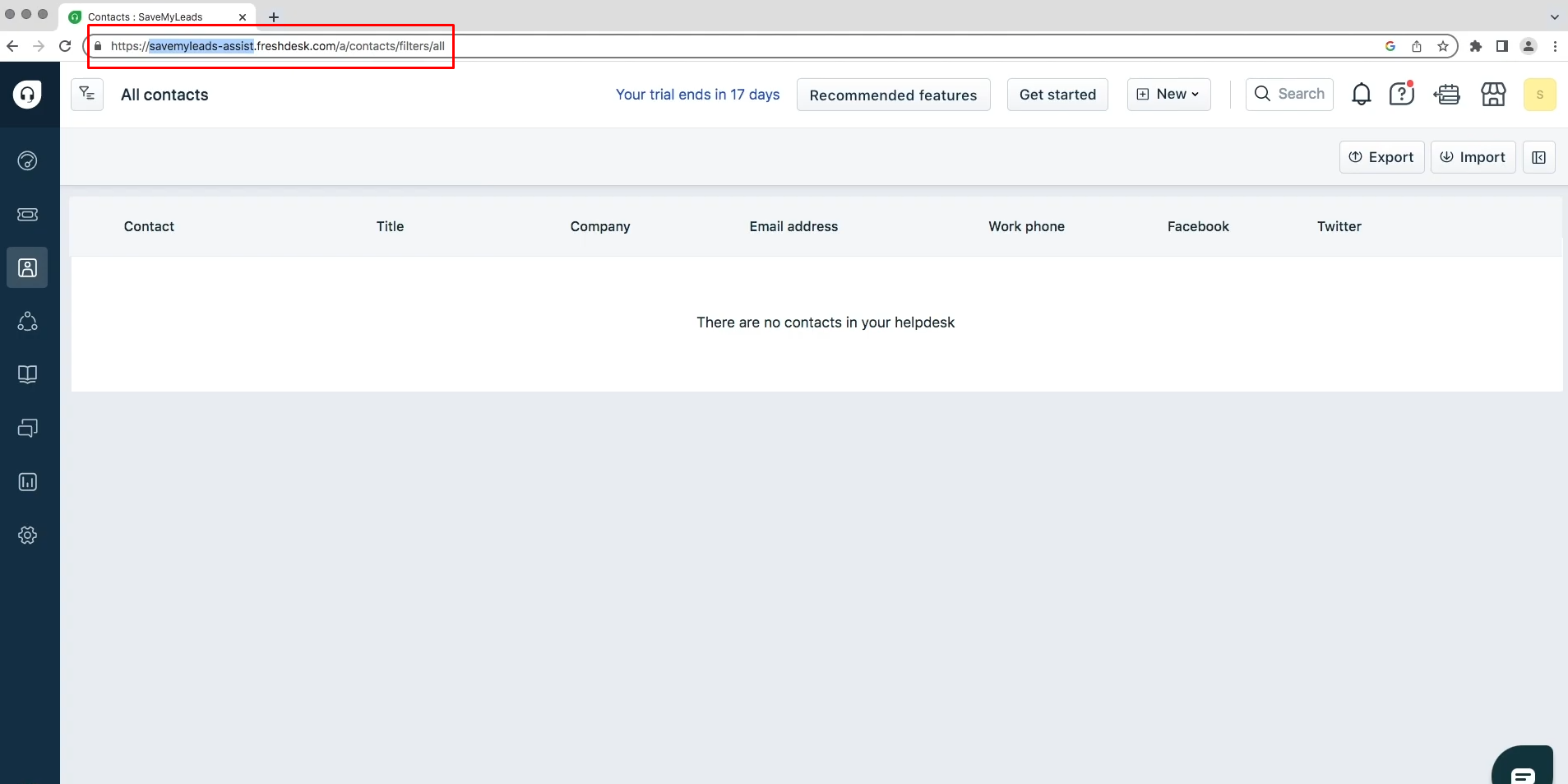The width and height of the screenshot is (1568, 784).
Task: Open the Analytics reports icon in sidebar
Action: 27,481
